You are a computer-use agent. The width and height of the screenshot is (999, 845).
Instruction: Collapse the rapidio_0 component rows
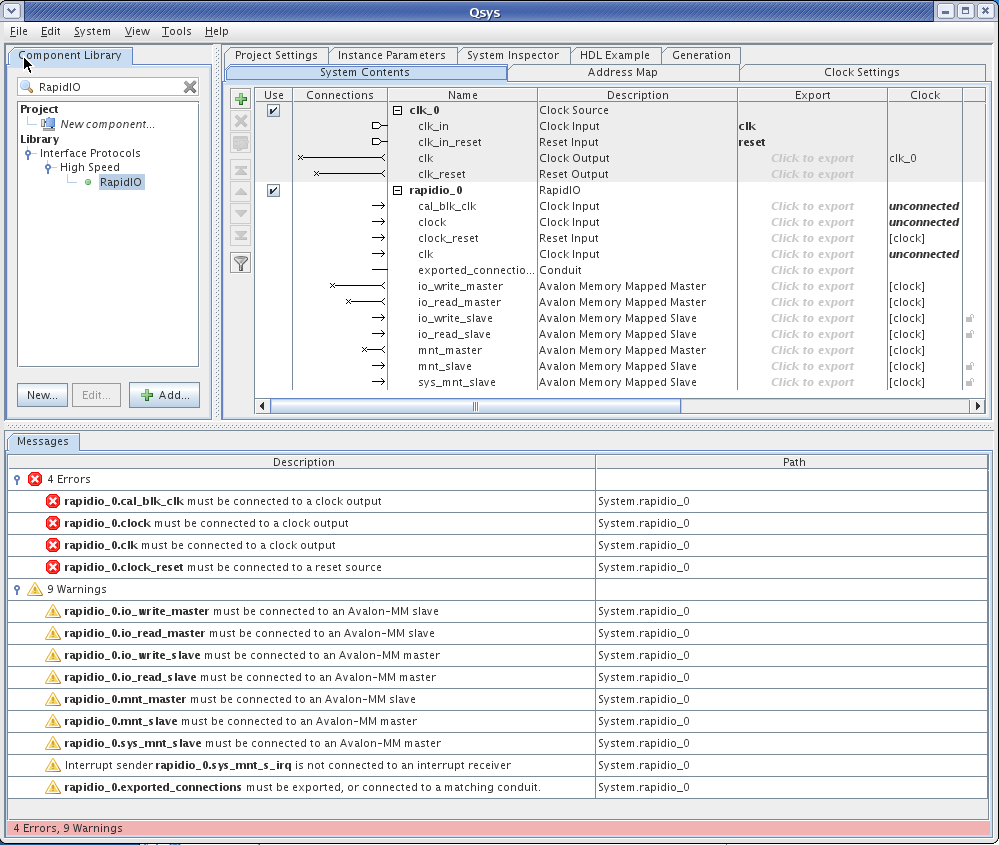pyautogui.click(x=397, y=191)
